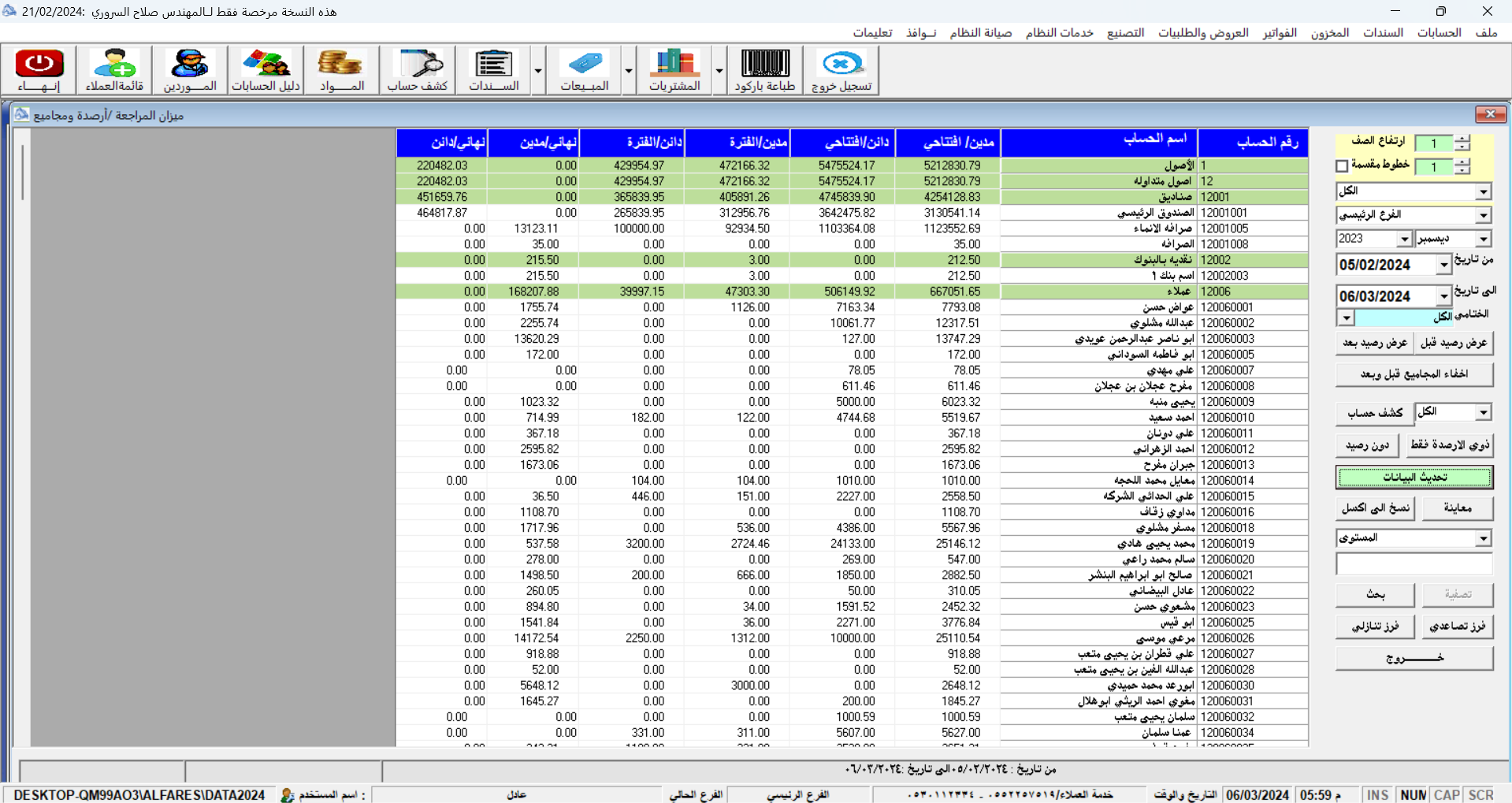Expand the المبيعات toolbar dropdown arrow
Viewport: 1512px width, 803px height.
coord(629,70)
